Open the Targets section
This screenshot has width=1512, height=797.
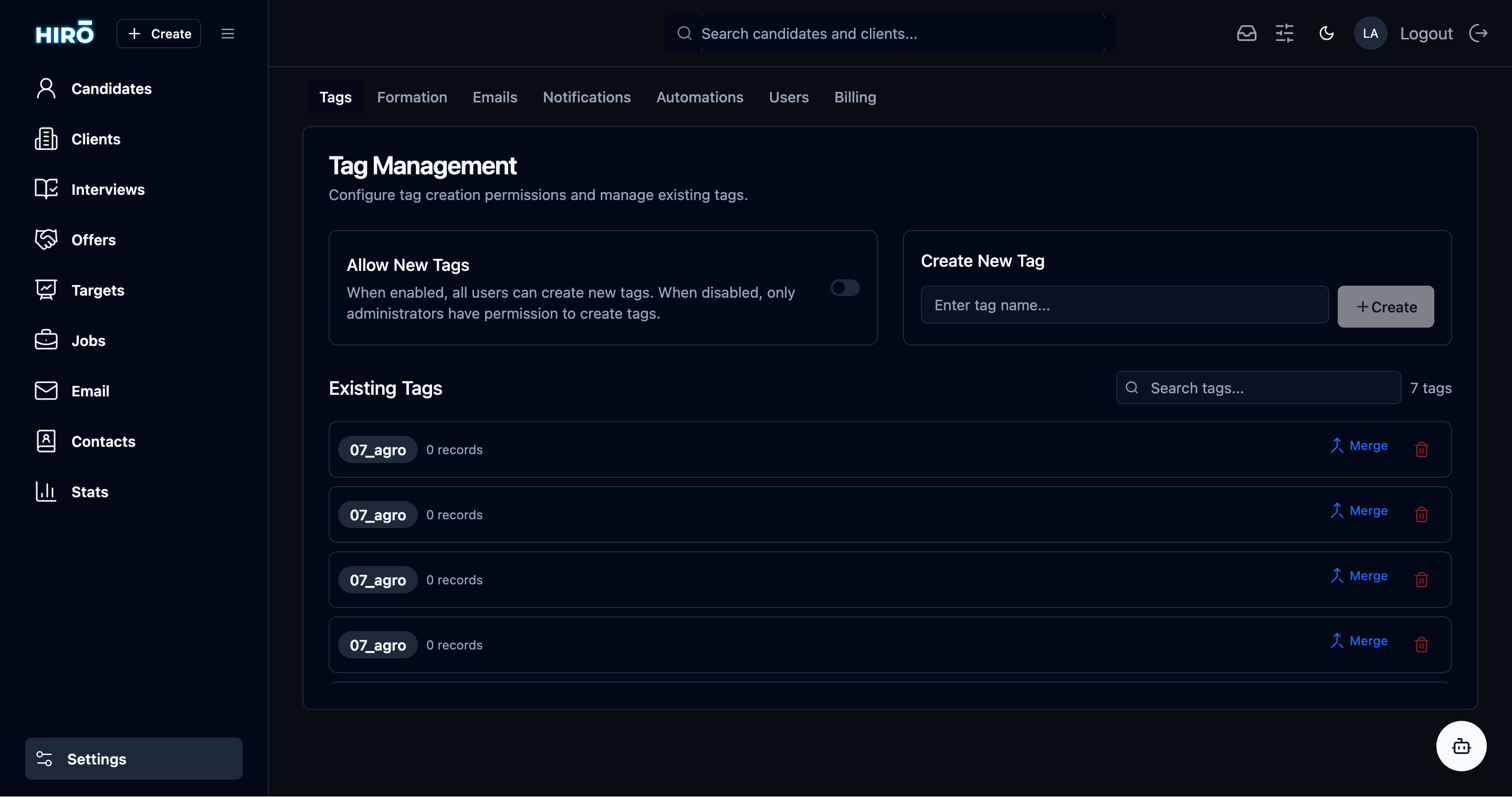pyautogui.click(x=98, y=290)
